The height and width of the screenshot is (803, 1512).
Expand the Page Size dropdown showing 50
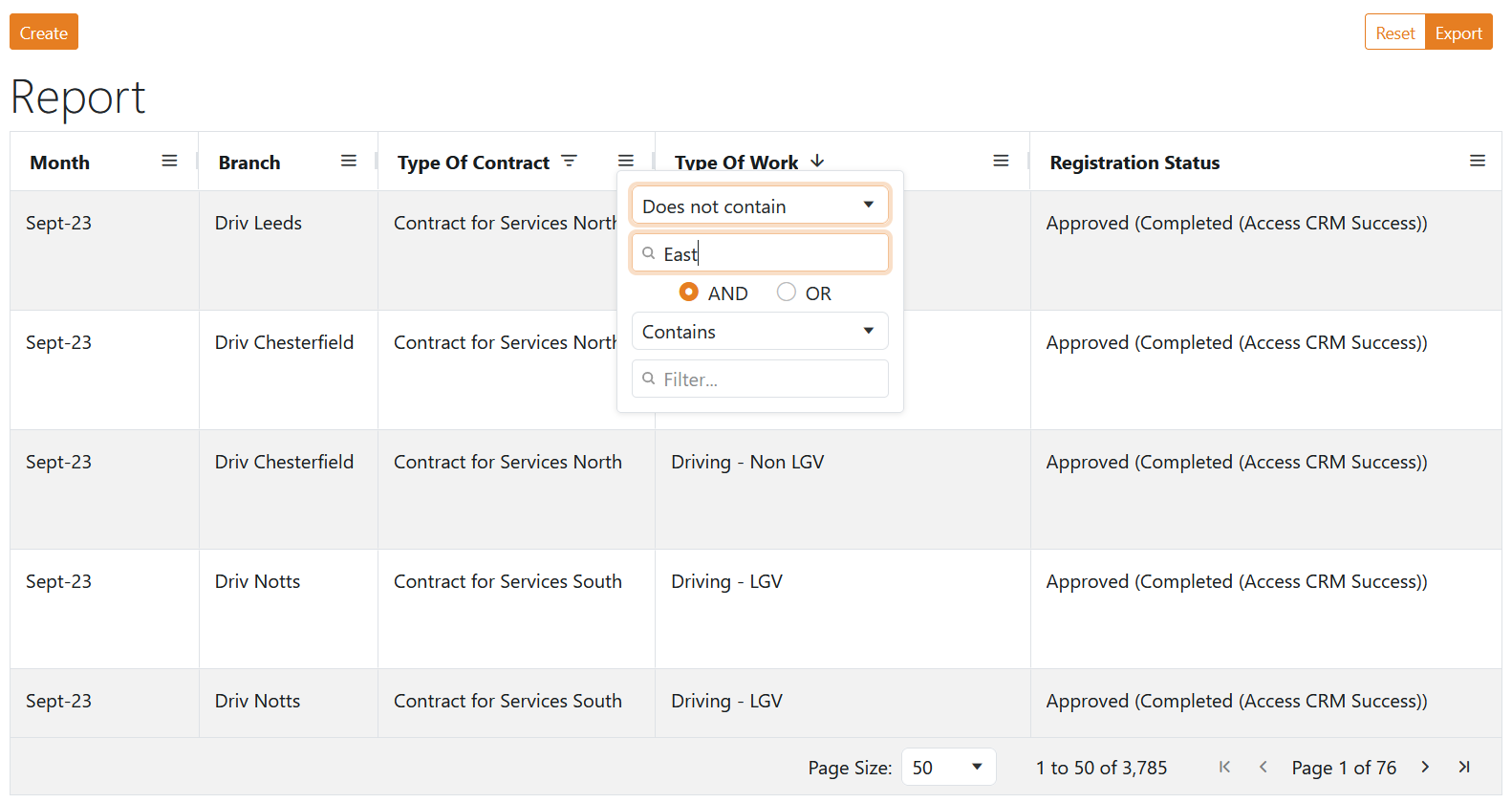click(948, 768)
